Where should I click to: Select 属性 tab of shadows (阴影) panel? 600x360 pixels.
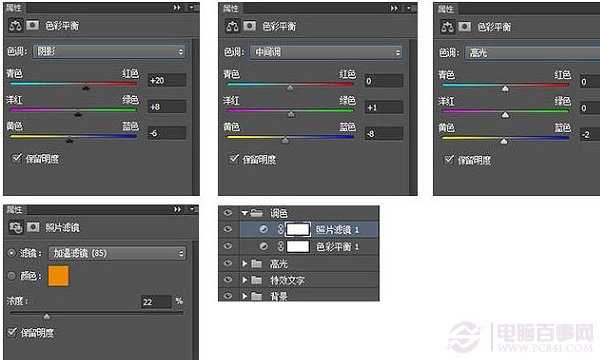(14, 7)
